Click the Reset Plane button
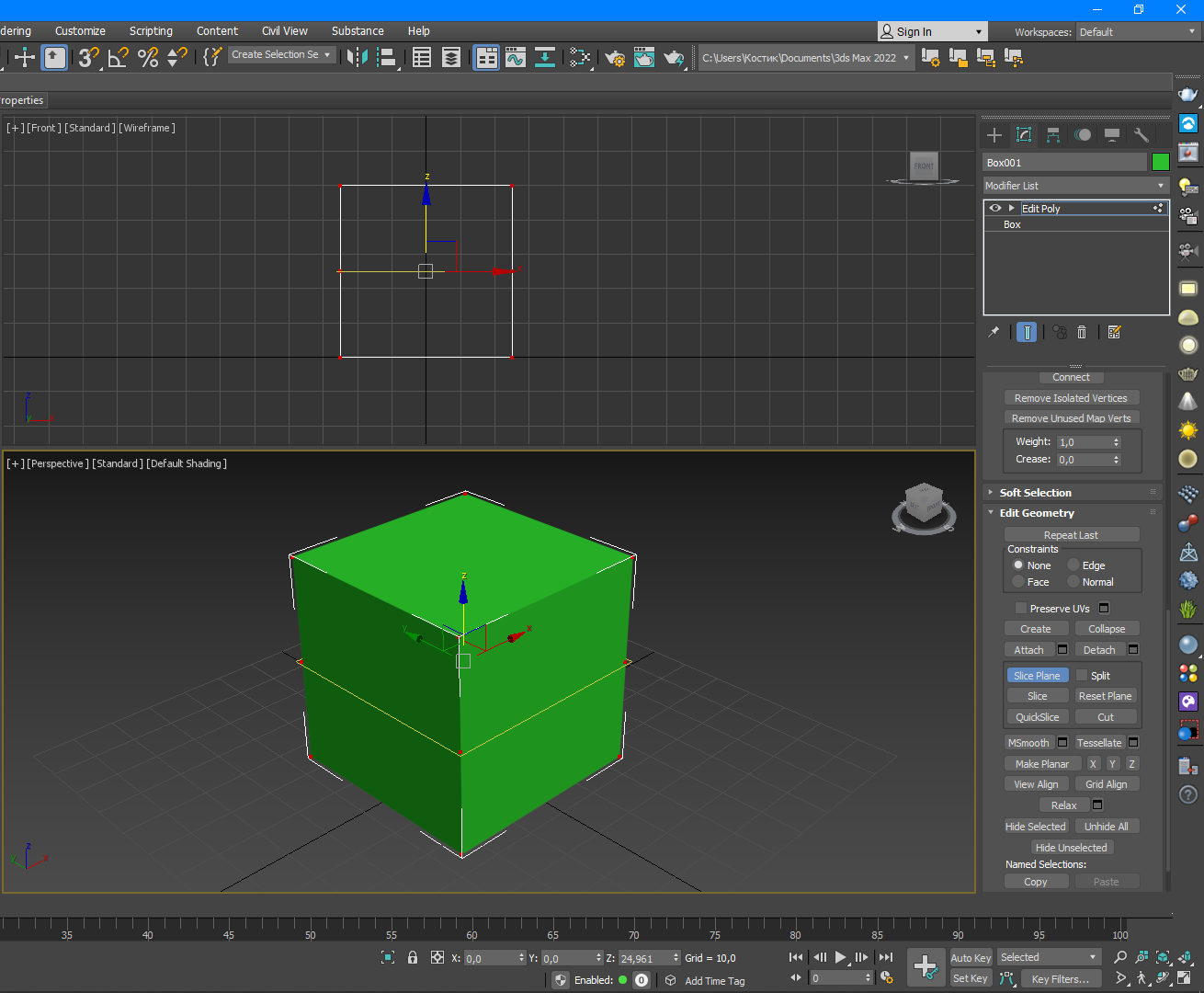The width and height of the screenshot is (1204, 993). (x=1105, y=696)
